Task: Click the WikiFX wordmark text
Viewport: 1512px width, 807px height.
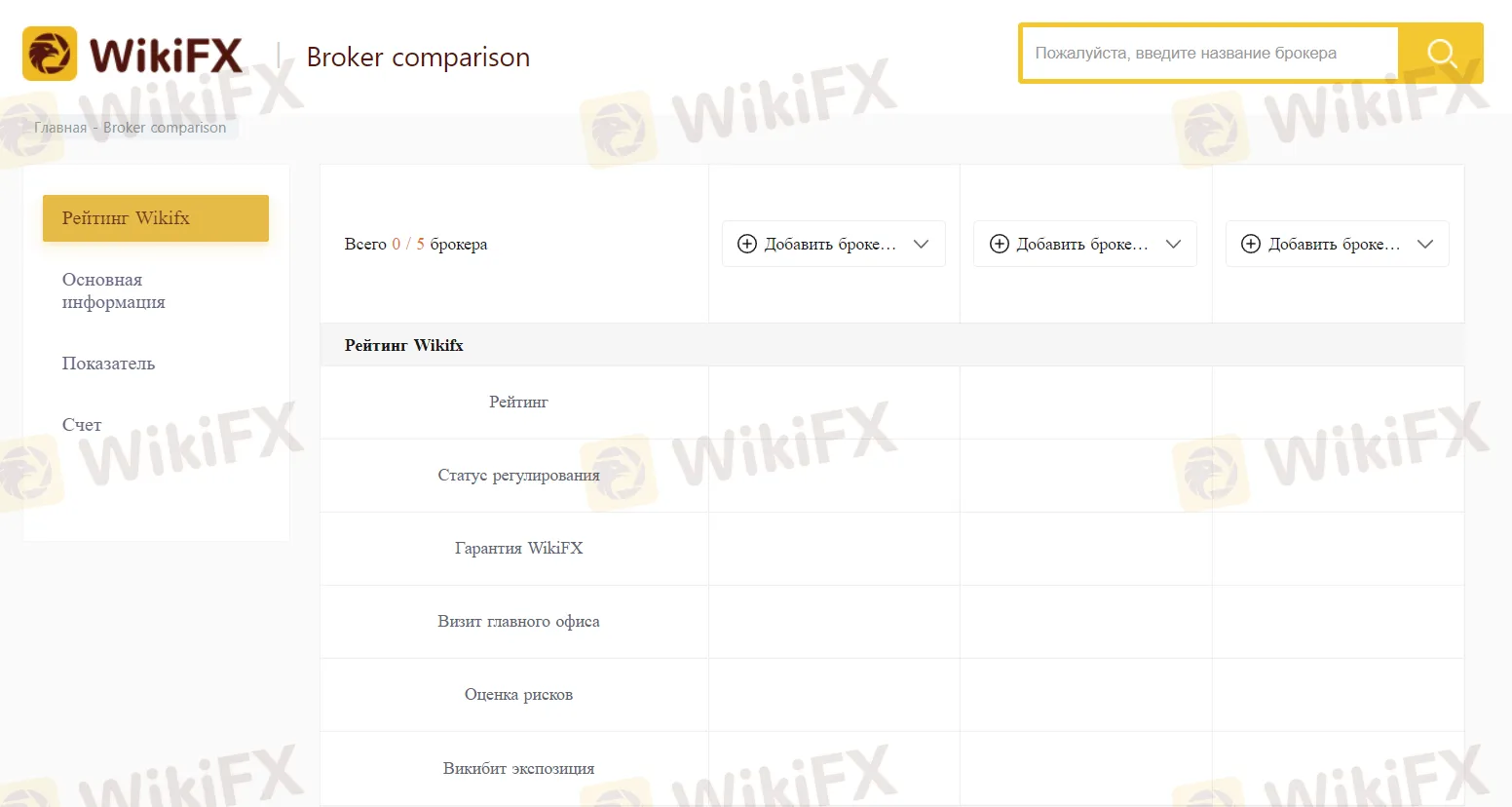Action: tap(166, 55)
